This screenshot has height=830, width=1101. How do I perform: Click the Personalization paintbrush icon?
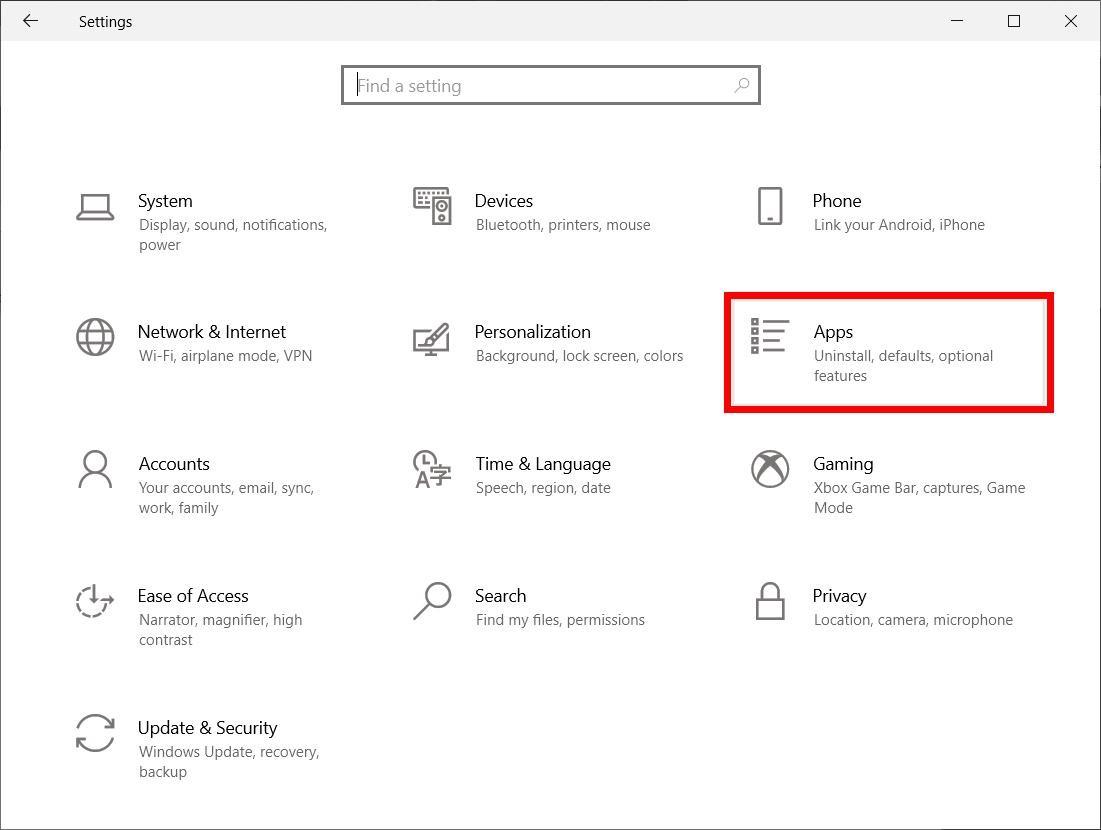[x=432, y=339]
